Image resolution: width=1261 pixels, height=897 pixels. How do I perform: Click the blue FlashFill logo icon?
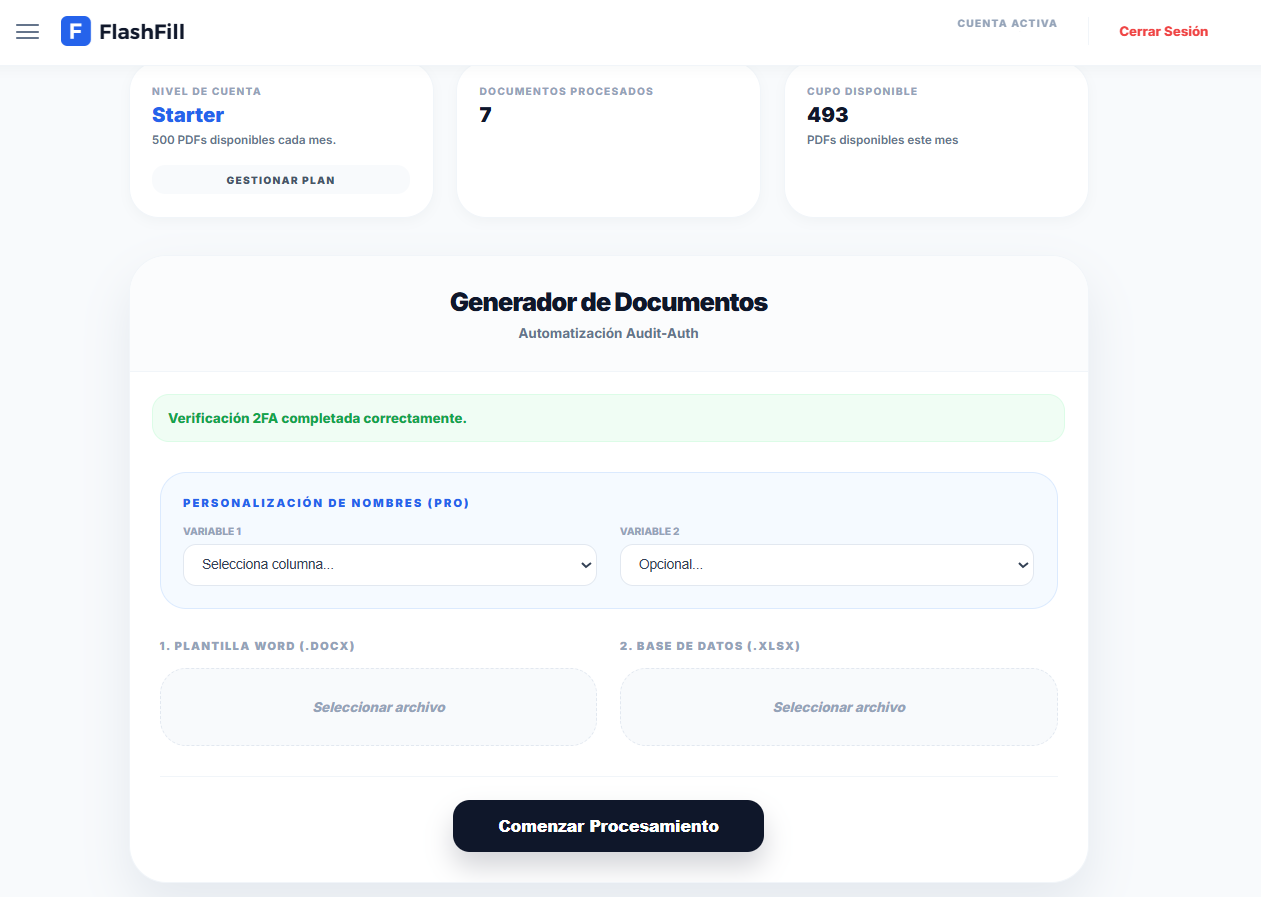[x=76, y=31]
